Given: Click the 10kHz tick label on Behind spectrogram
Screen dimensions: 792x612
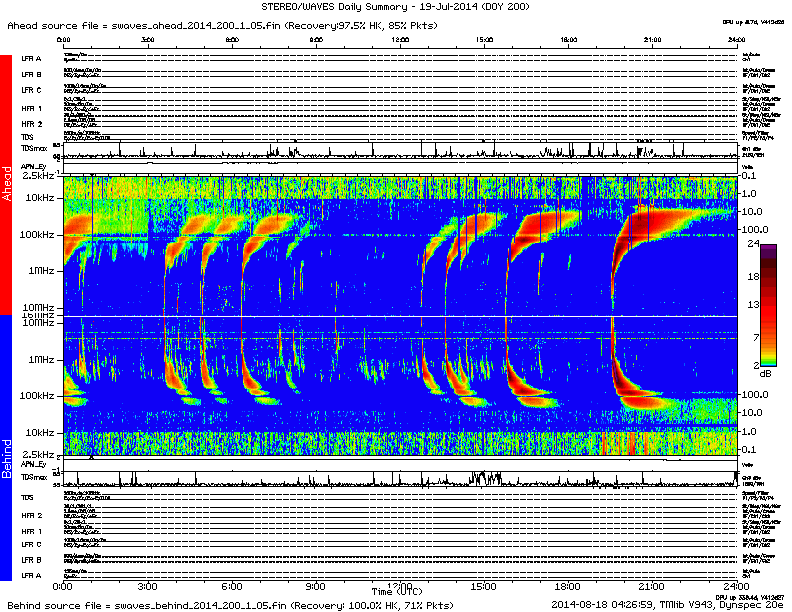Looking at the screenshot, I should pyautogui.click(x=39, y=433).
